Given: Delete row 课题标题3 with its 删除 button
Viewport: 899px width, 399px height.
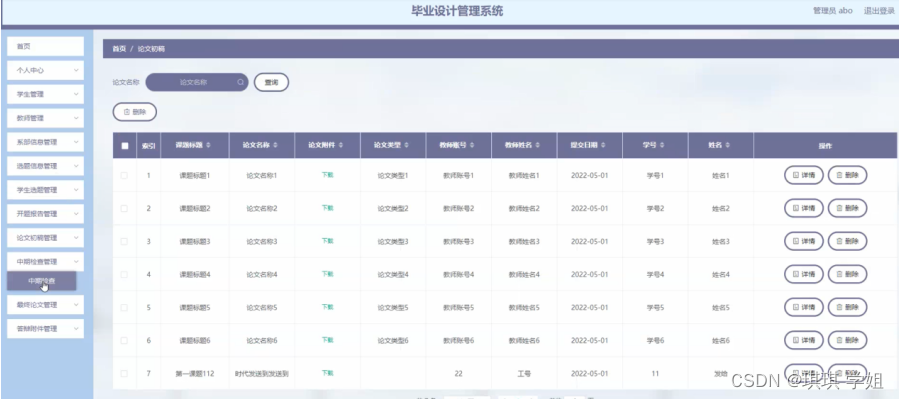Looking at the screenshot, I should 847,241.
